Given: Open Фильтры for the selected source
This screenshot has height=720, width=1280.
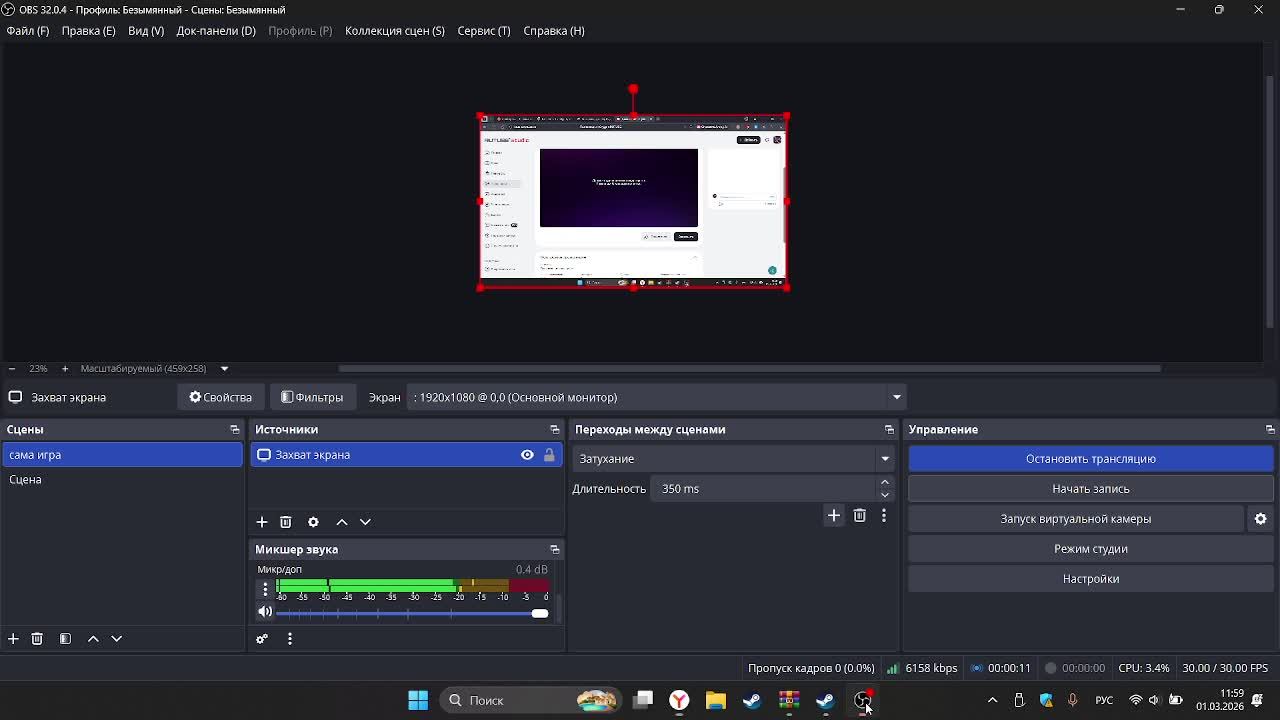Looking at the screenshot, I should click(x=312, y=397).
